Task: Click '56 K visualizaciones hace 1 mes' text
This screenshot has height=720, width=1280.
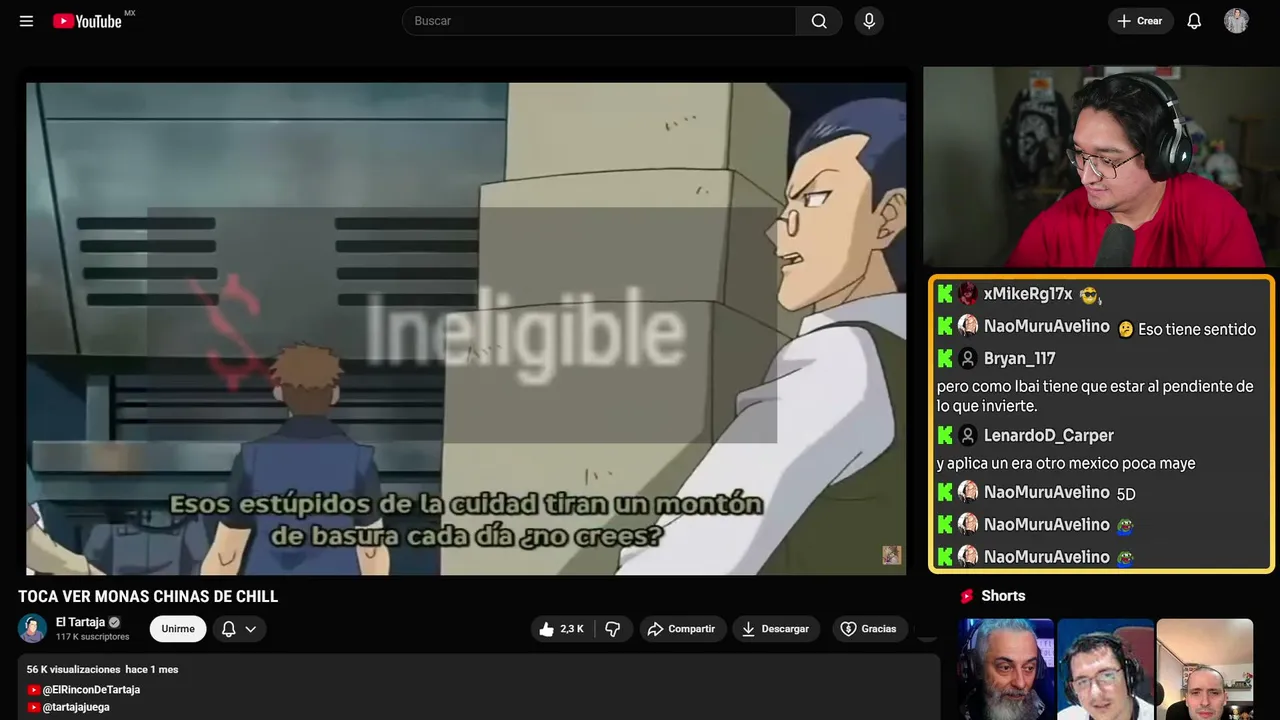Action: click(103, 669)
